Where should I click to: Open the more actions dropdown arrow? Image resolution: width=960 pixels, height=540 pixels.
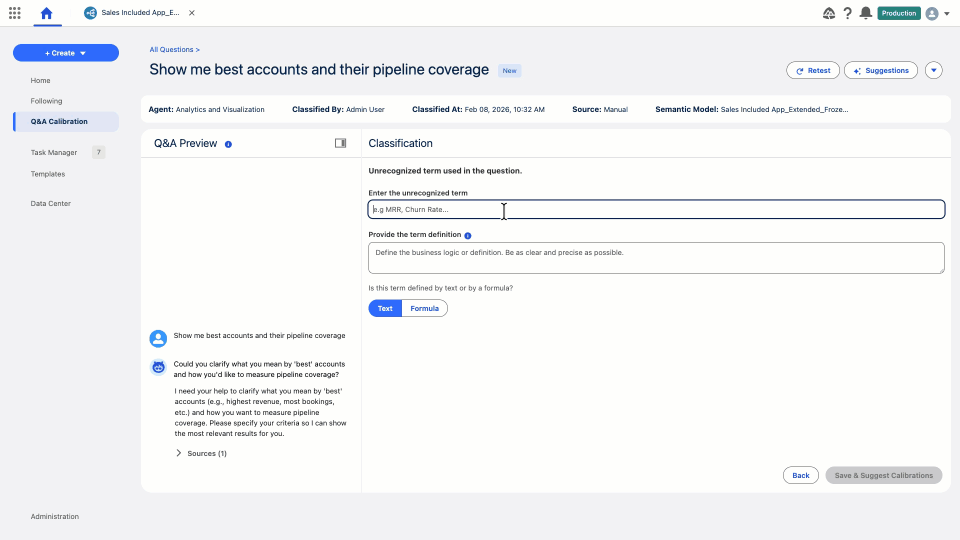click(934, 70)
